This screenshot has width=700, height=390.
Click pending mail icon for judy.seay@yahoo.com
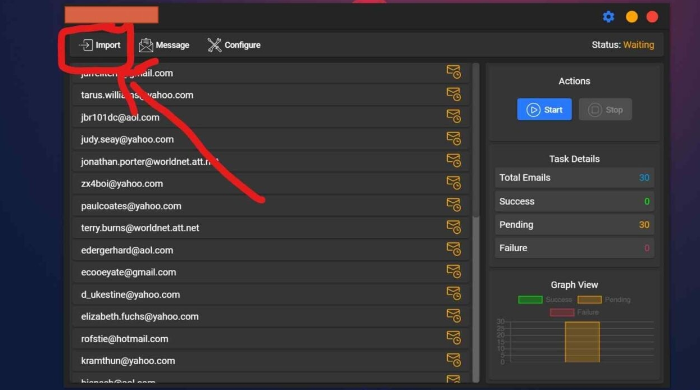[x=454, y=138]
